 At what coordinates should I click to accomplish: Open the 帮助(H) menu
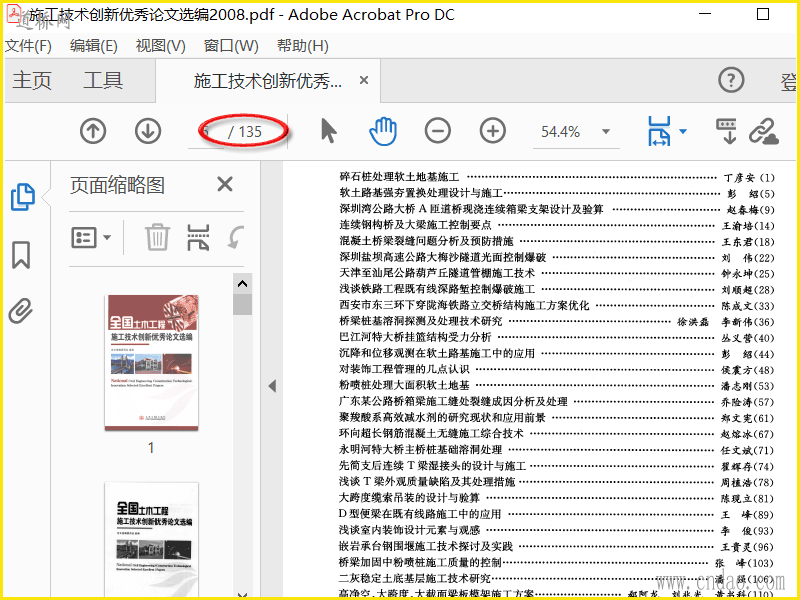coord(303,46)
